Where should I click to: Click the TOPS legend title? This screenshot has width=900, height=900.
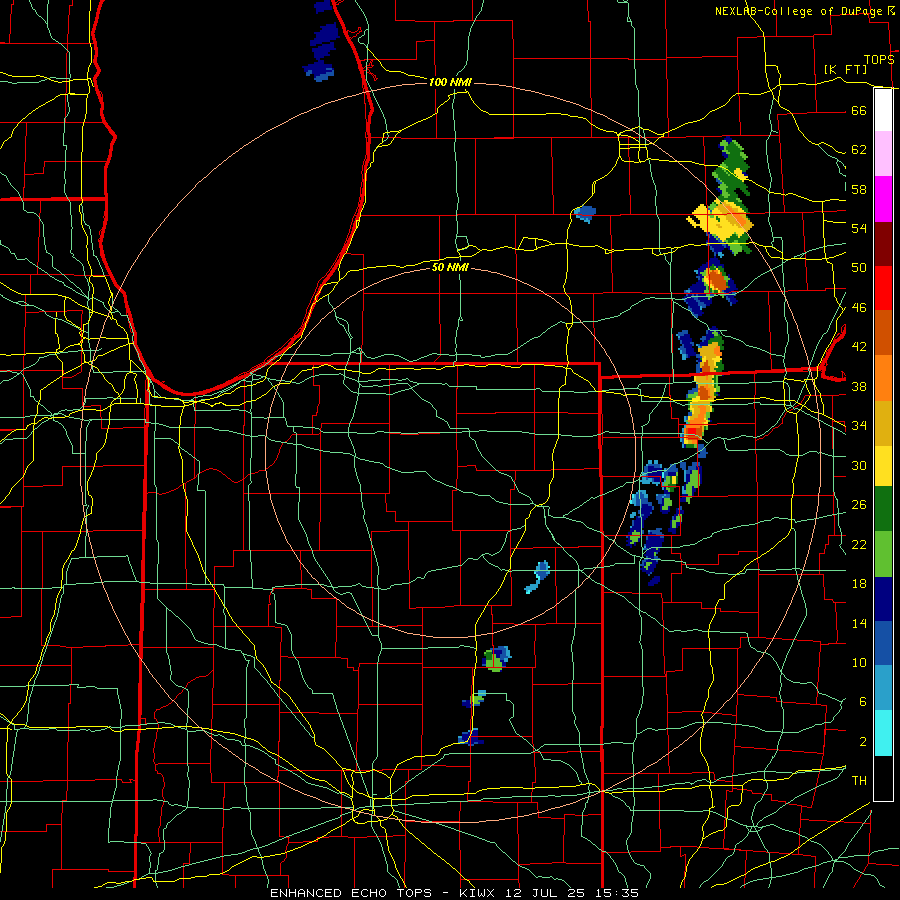coord(879,60)
